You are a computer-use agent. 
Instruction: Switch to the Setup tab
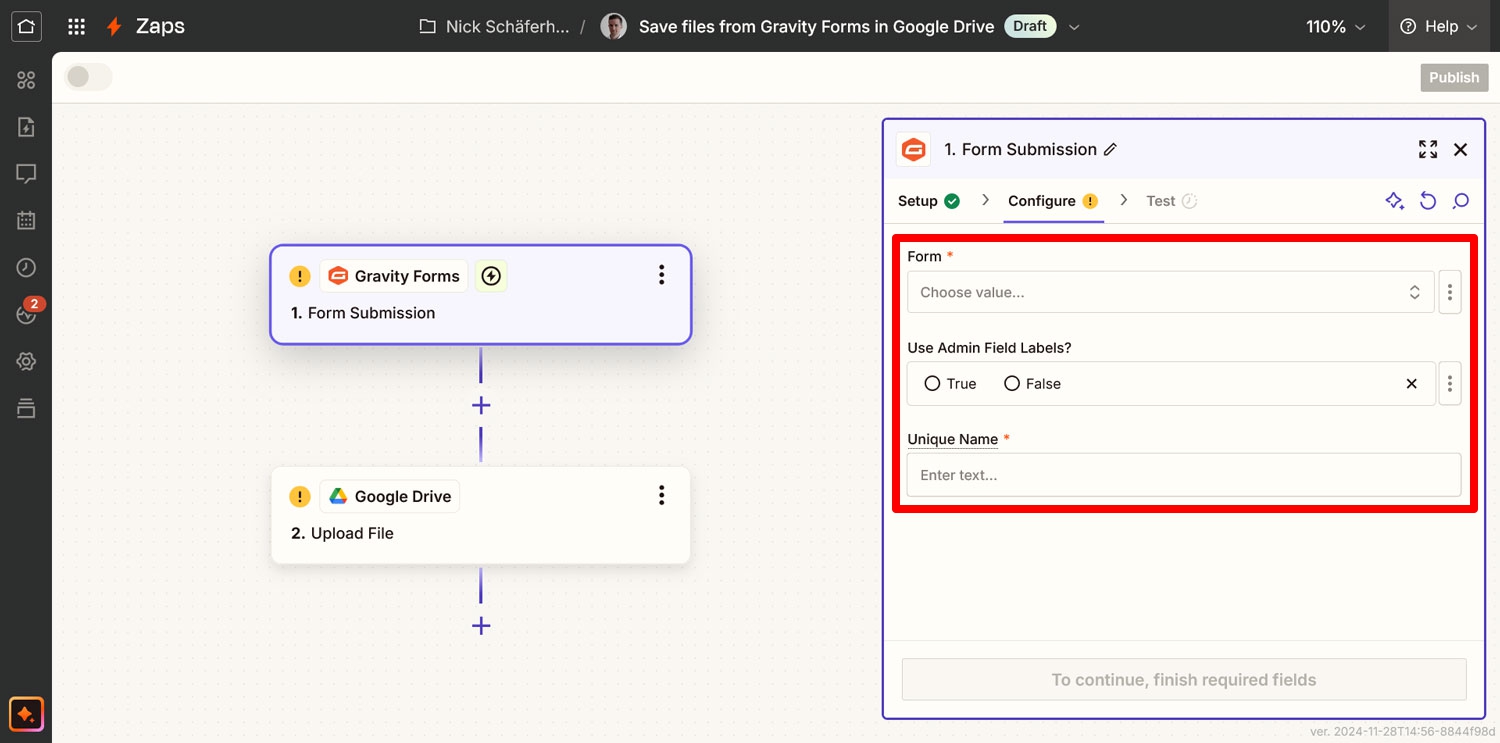[929, 201]
